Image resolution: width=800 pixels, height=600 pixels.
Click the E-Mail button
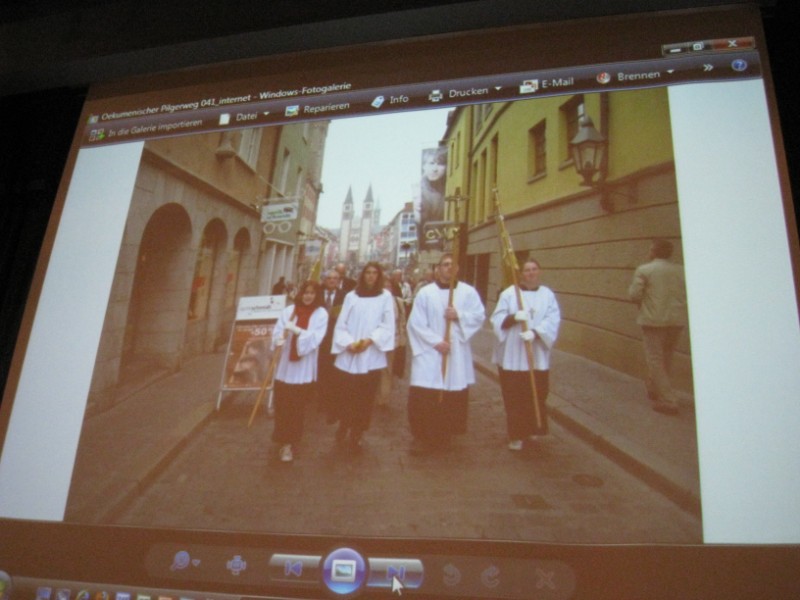547,84
